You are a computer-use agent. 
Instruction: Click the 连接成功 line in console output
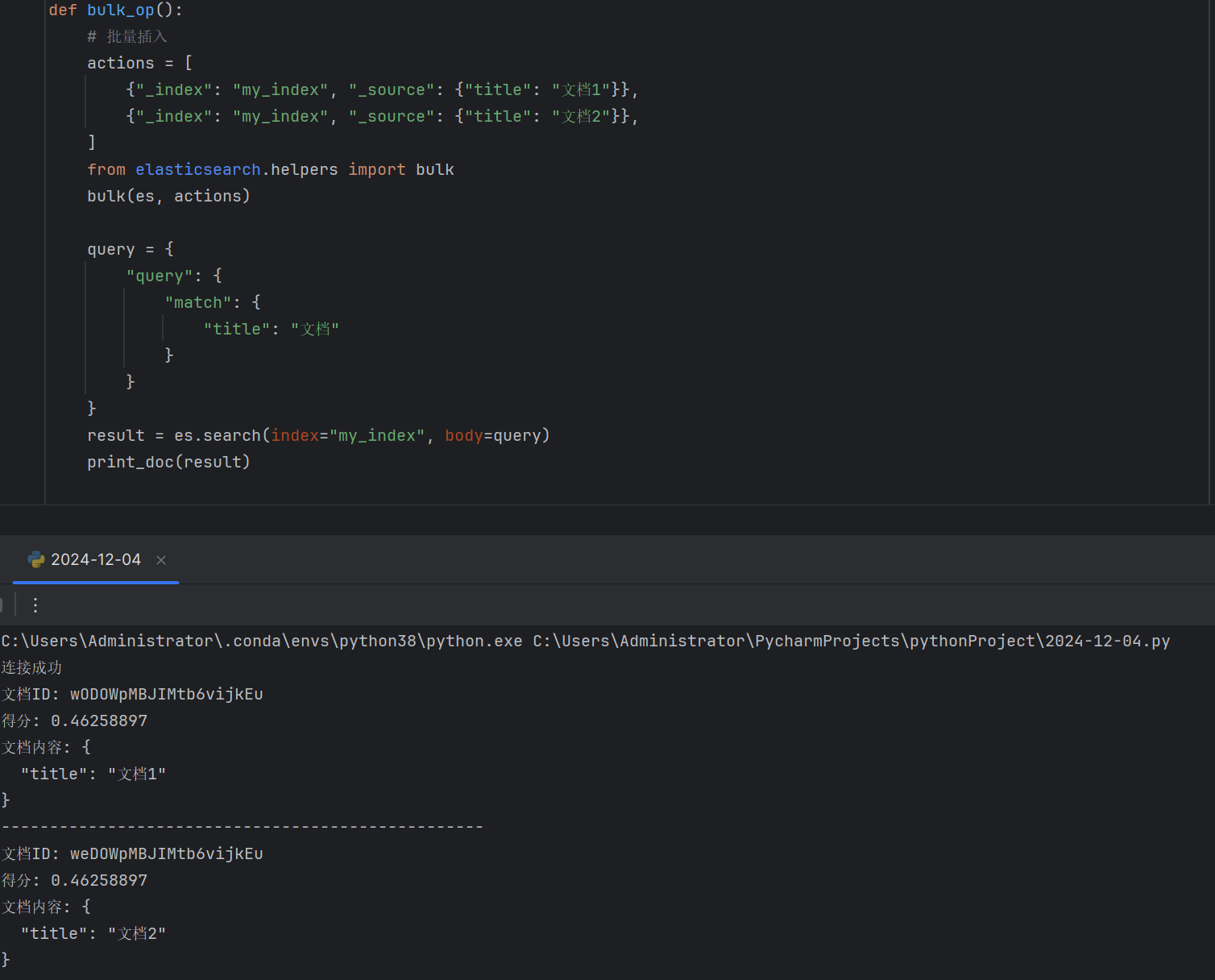coord(31,667)
